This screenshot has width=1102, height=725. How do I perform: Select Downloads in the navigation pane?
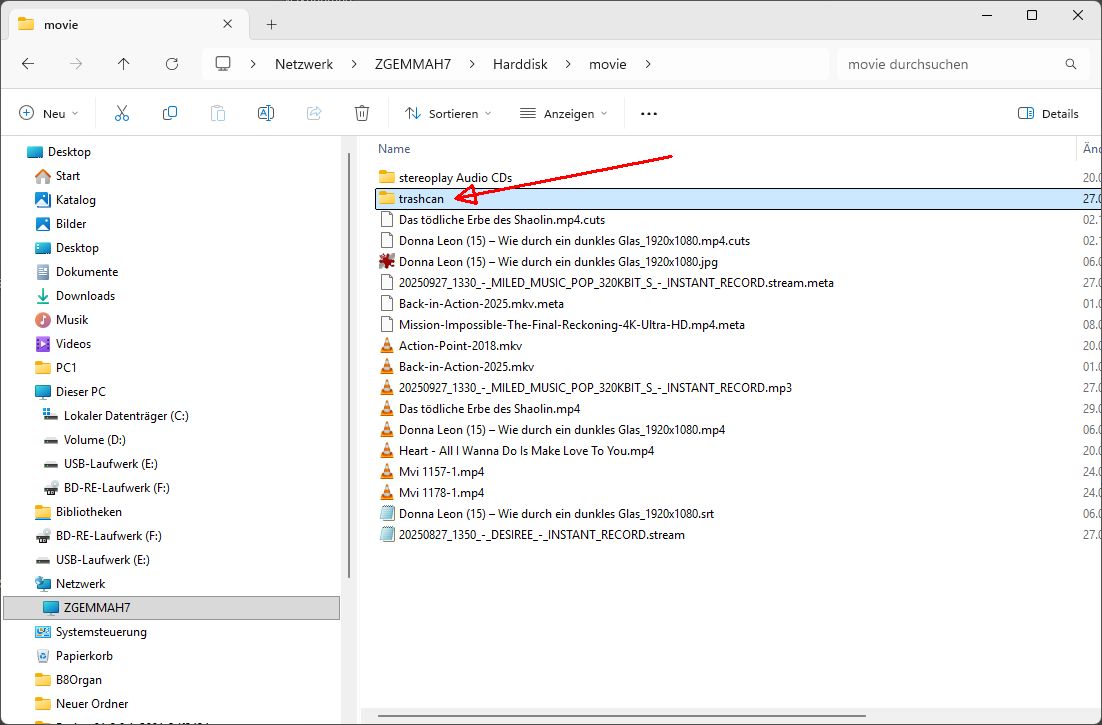(x=85, y=296)
